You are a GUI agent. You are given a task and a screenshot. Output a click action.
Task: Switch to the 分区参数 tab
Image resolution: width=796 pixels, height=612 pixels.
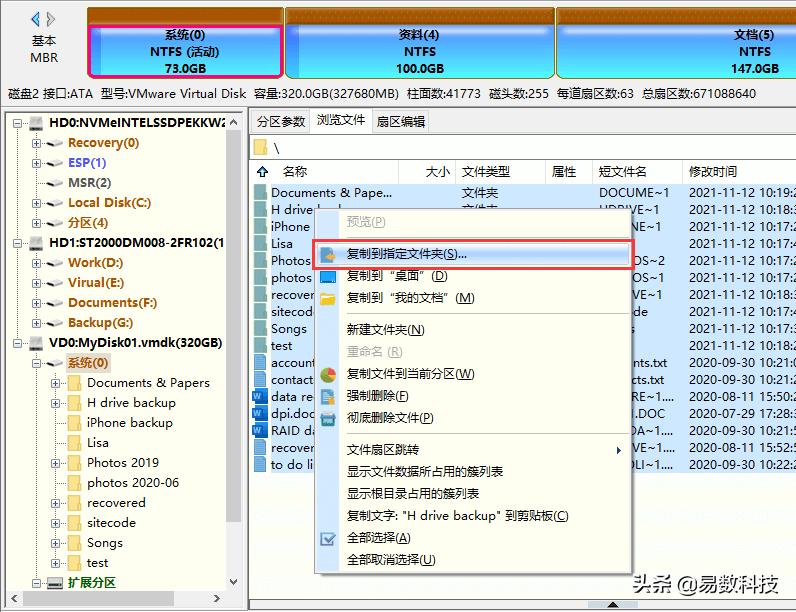281,122
